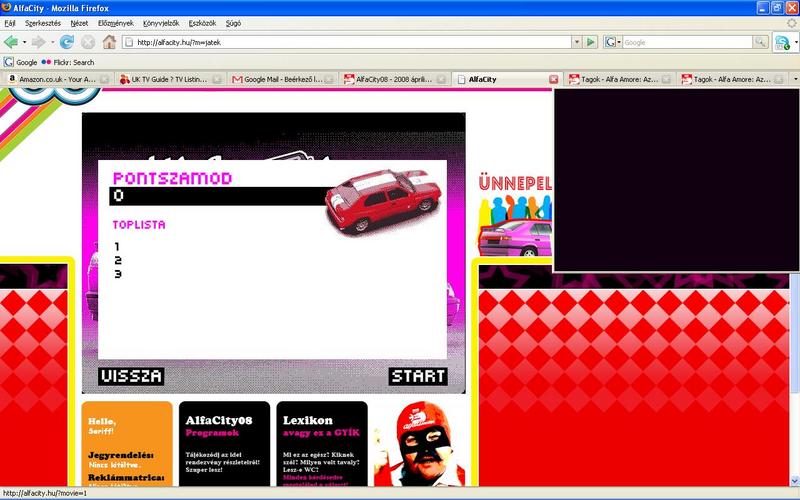Switch to the Amazon.co.uk tab
Image resolution: width=800 pixels, height=500 pixels.
click(56, 79)
